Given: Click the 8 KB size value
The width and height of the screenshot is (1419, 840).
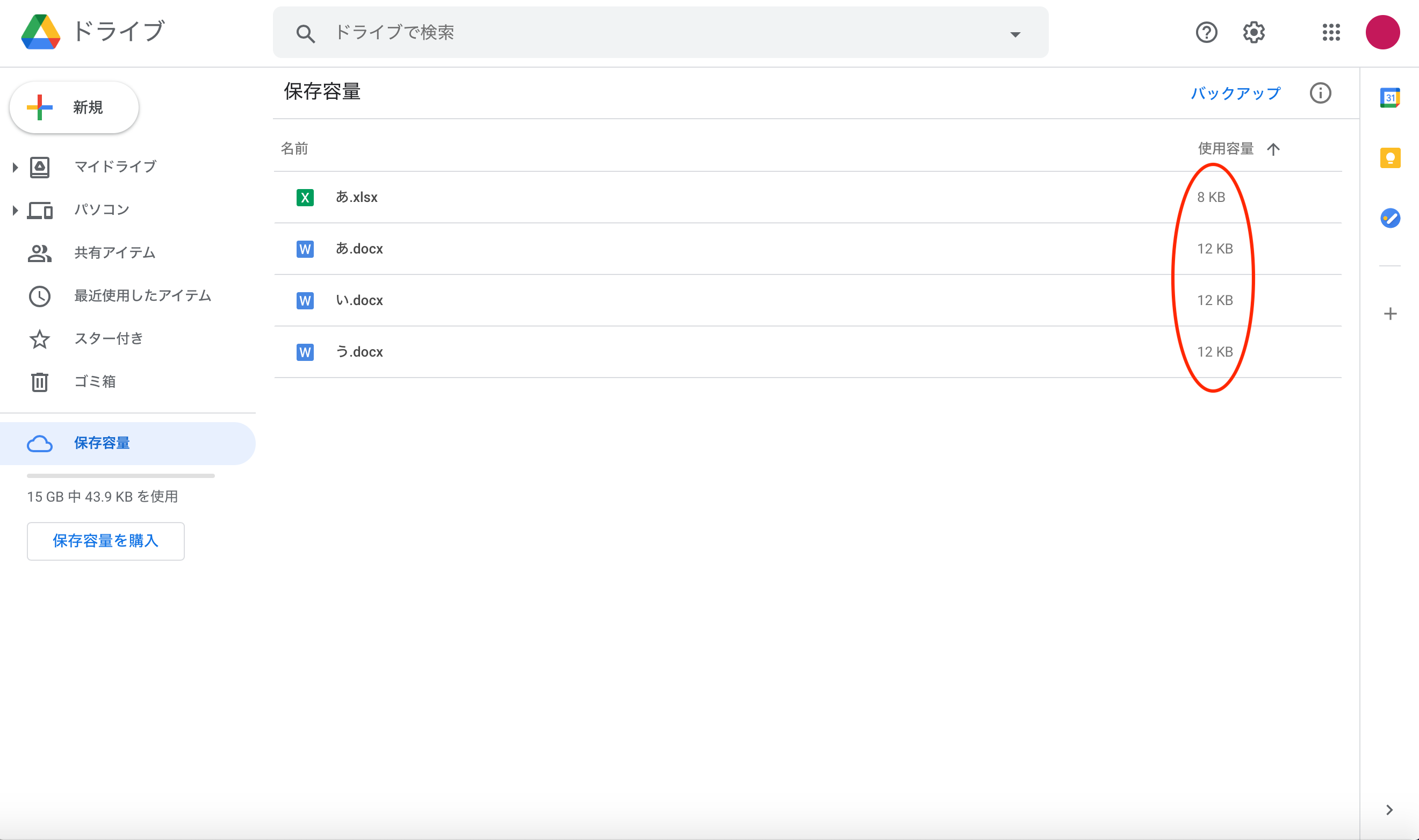Looking at the screenshot, I should [x=1211, y=198].
